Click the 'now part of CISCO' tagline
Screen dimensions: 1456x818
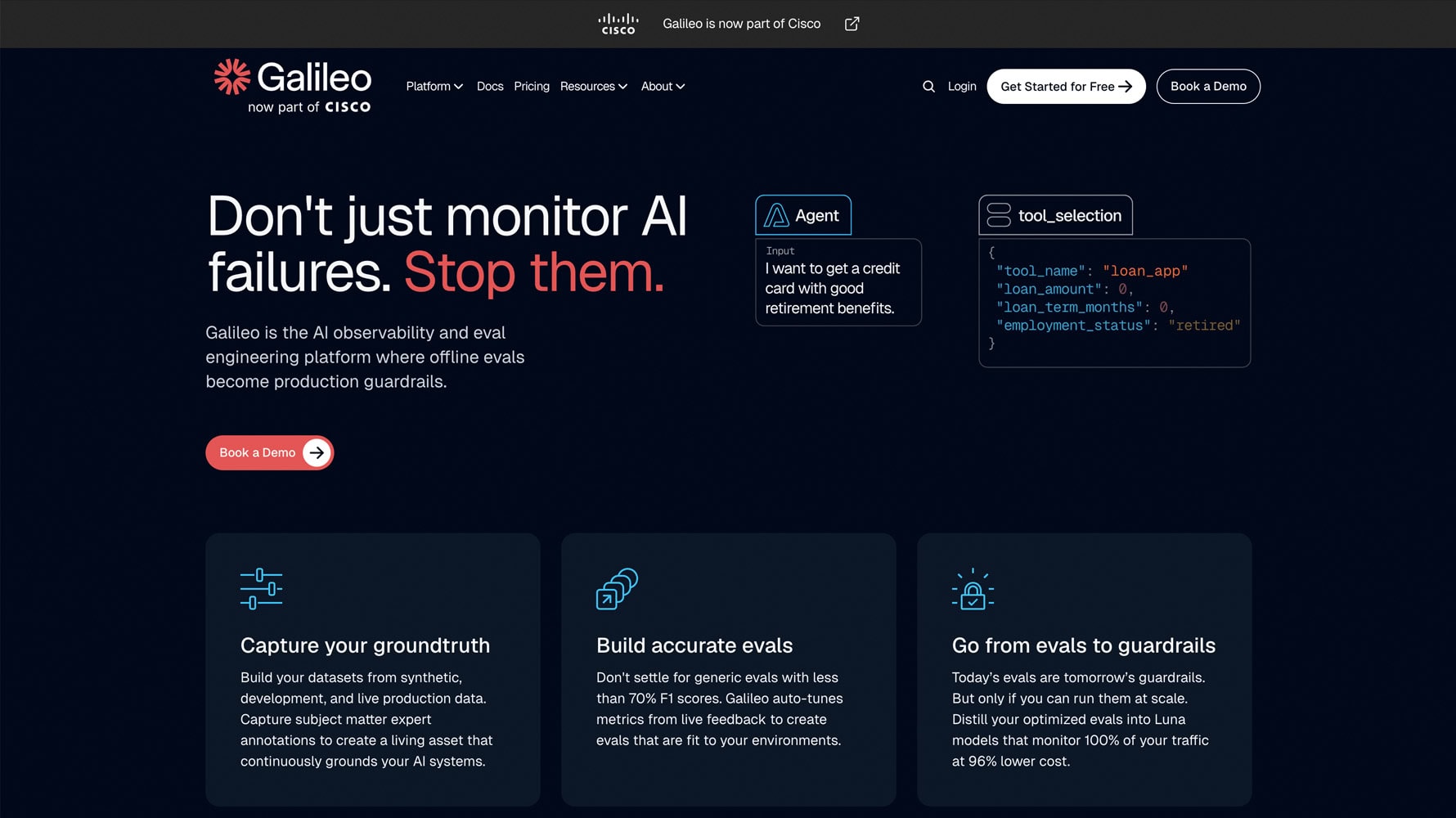309,107
